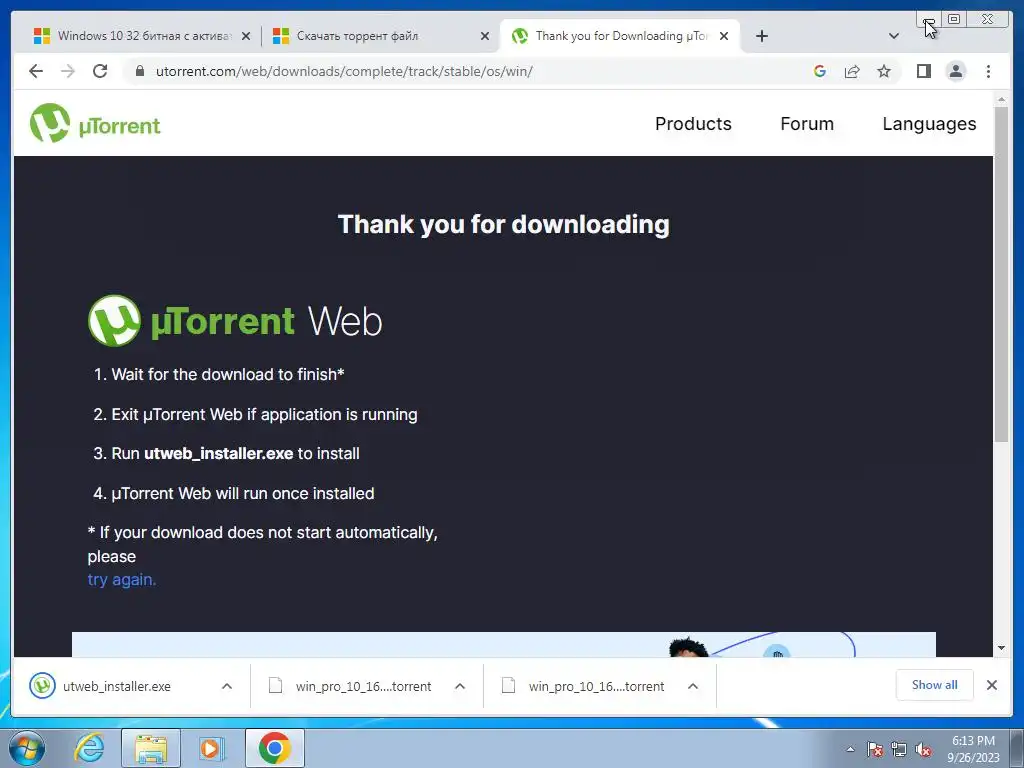This screenshot has height=768, width=1024.
Task: Maximize the Chrome window
Action: [953, 19]
